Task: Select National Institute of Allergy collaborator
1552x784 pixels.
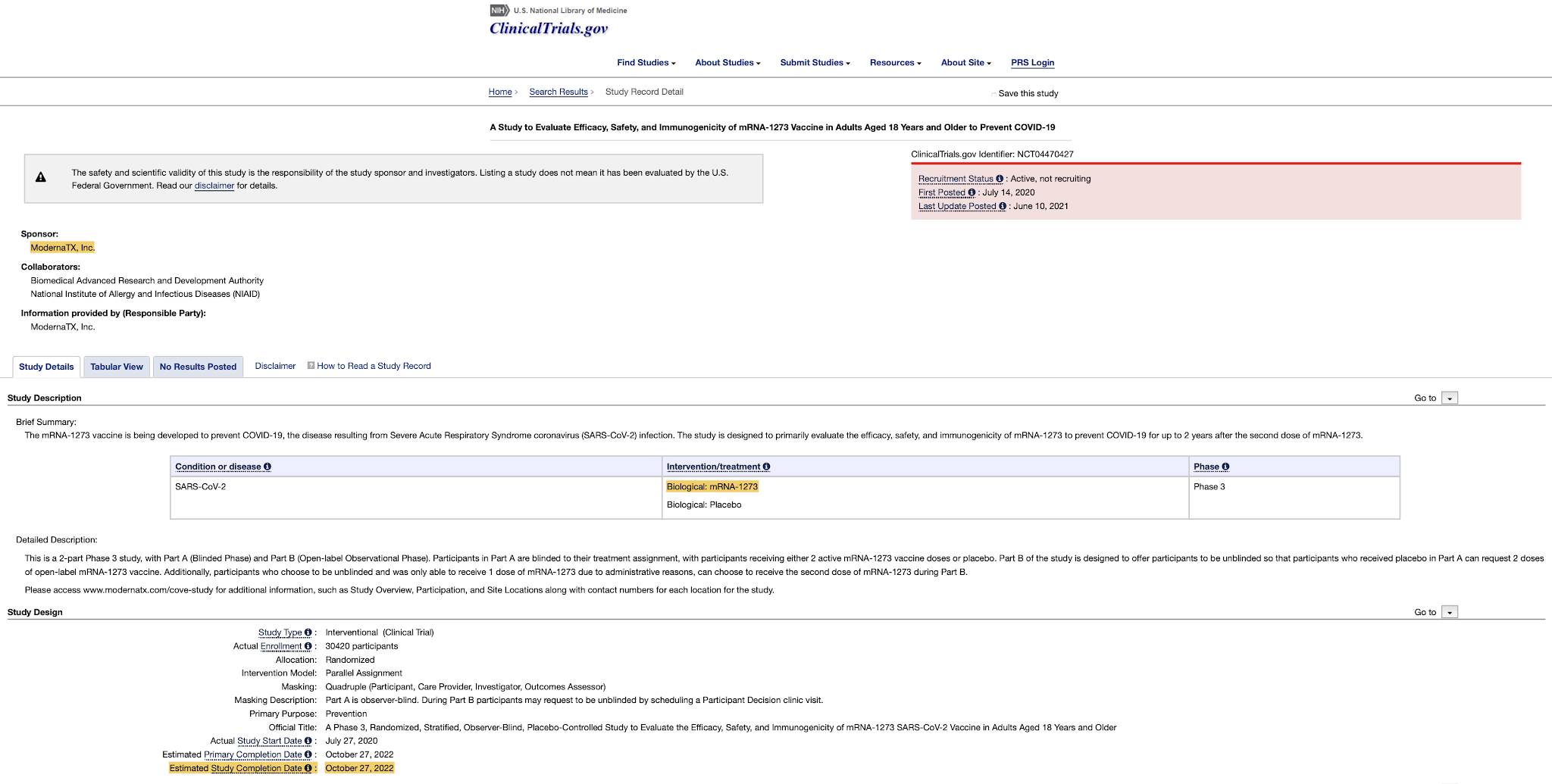Action: tap(145, 294)
